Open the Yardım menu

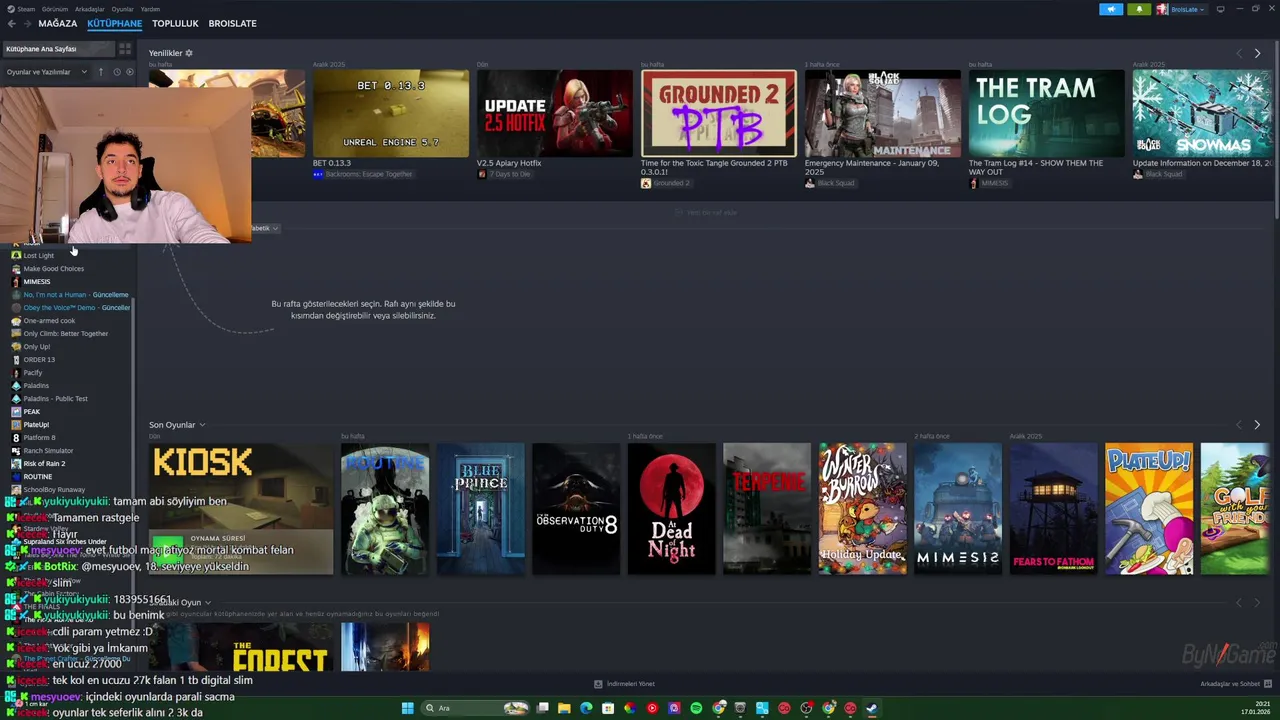(150, 9)
